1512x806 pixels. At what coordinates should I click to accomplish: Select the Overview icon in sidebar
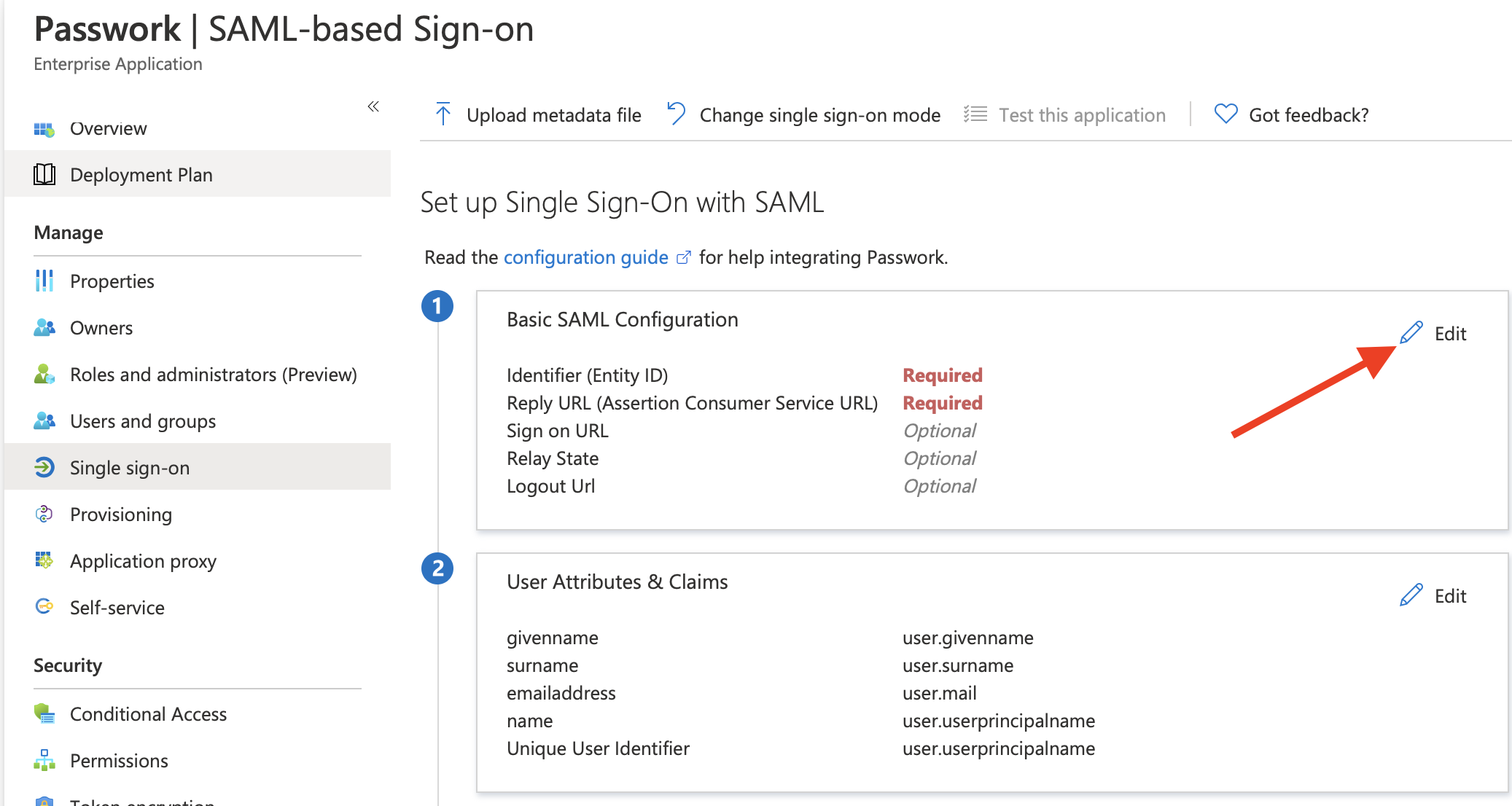(x=44, y=128)
